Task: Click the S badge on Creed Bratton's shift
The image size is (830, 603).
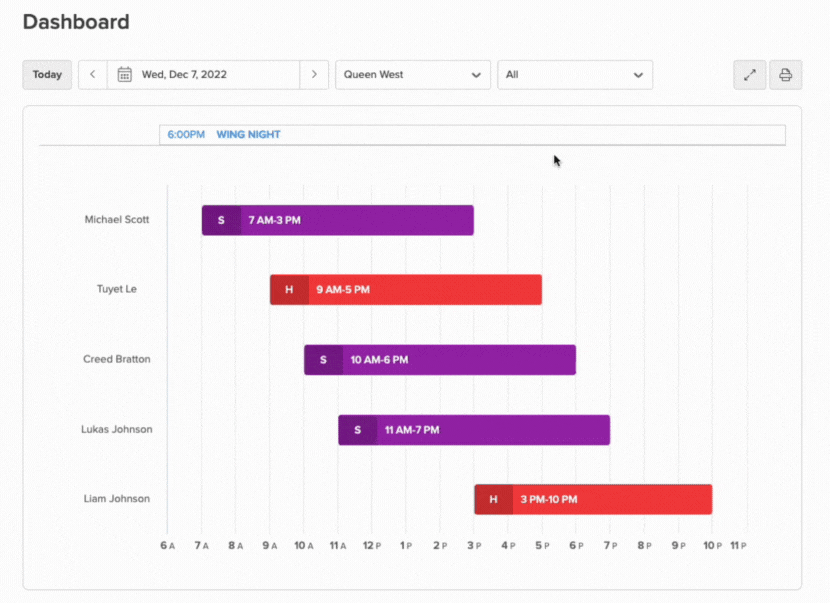Action: (323, 360)
